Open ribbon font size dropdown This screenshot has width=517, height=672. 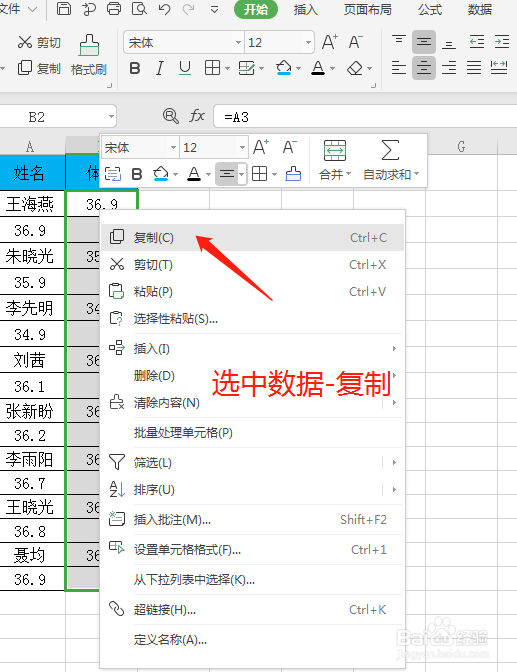[x=308, y=42]
